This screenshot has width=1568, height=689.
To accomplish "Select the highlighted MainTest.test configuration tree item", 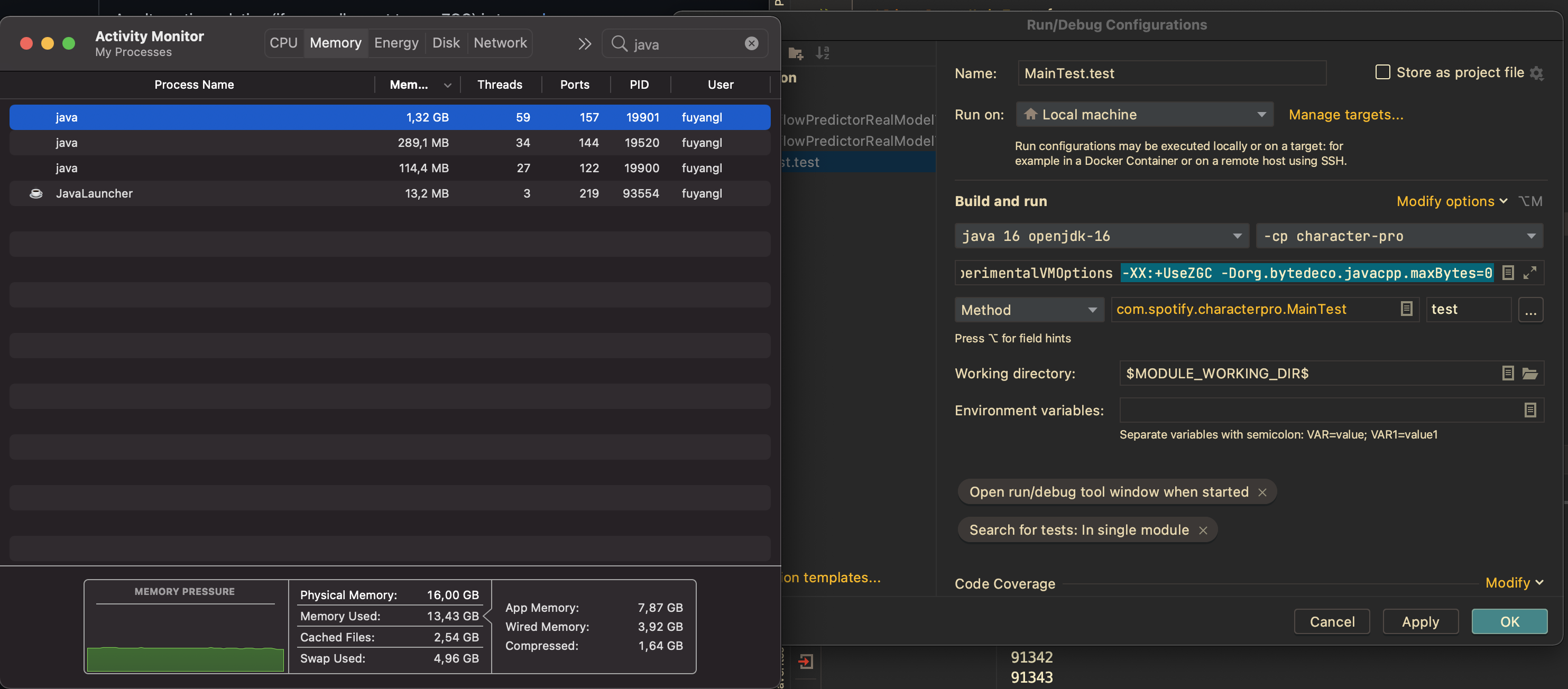I will [x=858, y=162].
